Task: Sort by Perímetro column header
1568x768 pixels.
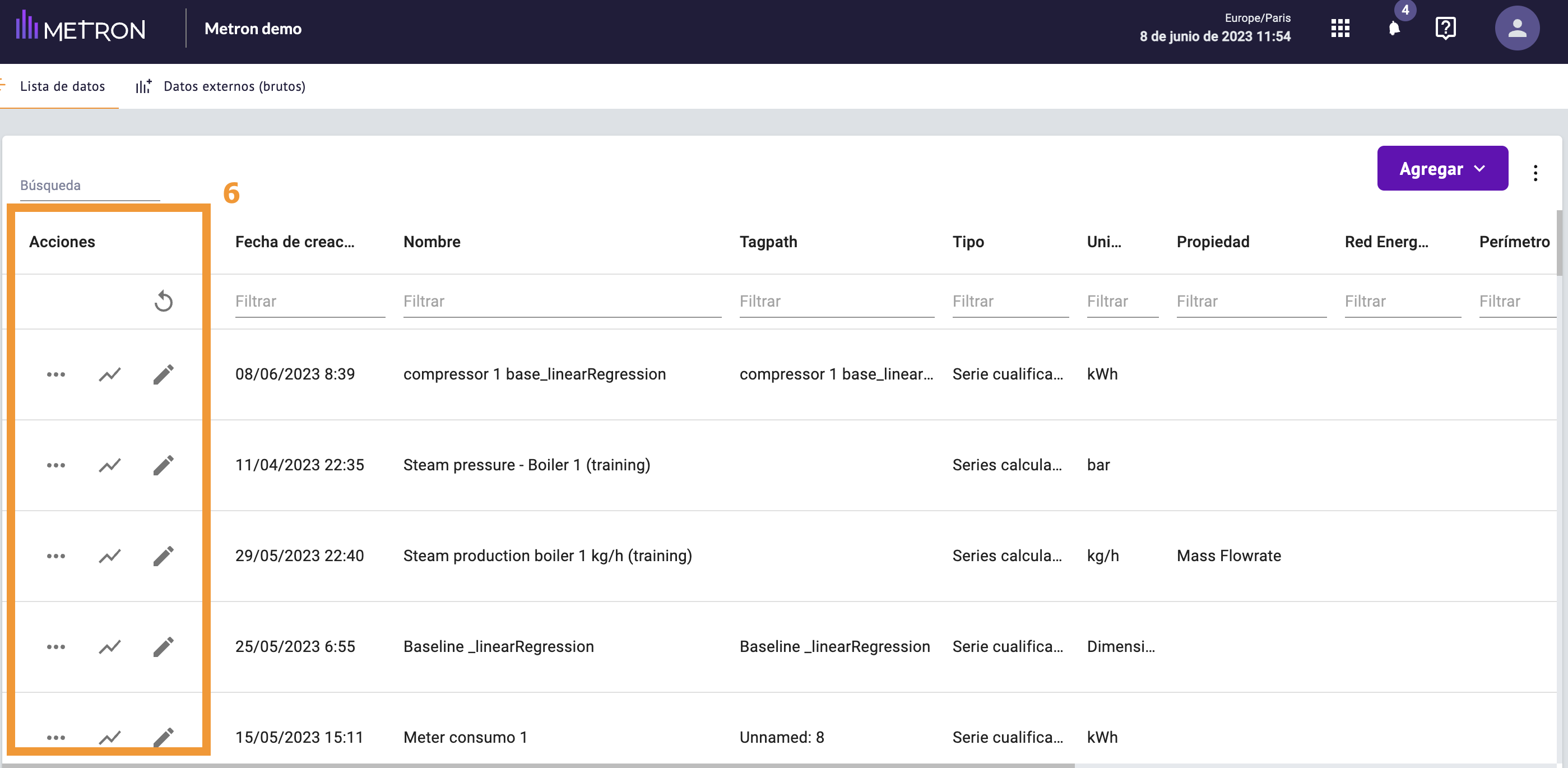Action: 1514,242
